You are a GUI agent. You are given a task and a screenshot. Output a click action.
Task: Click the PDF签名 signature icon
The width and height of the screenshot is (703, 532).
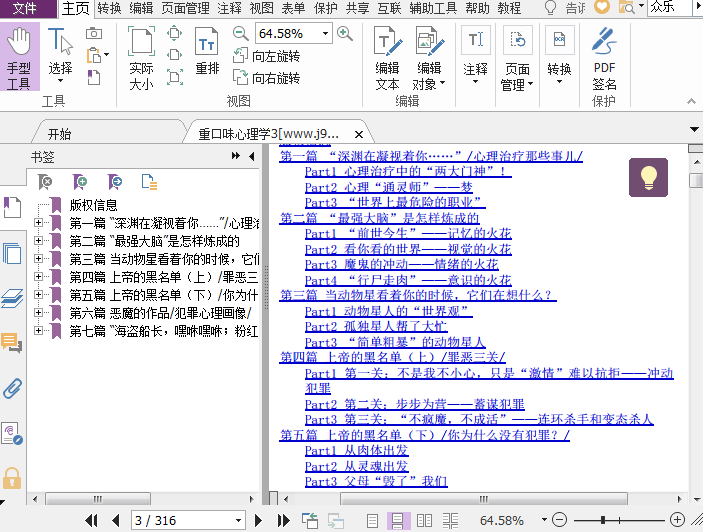[x=604, y=58]
